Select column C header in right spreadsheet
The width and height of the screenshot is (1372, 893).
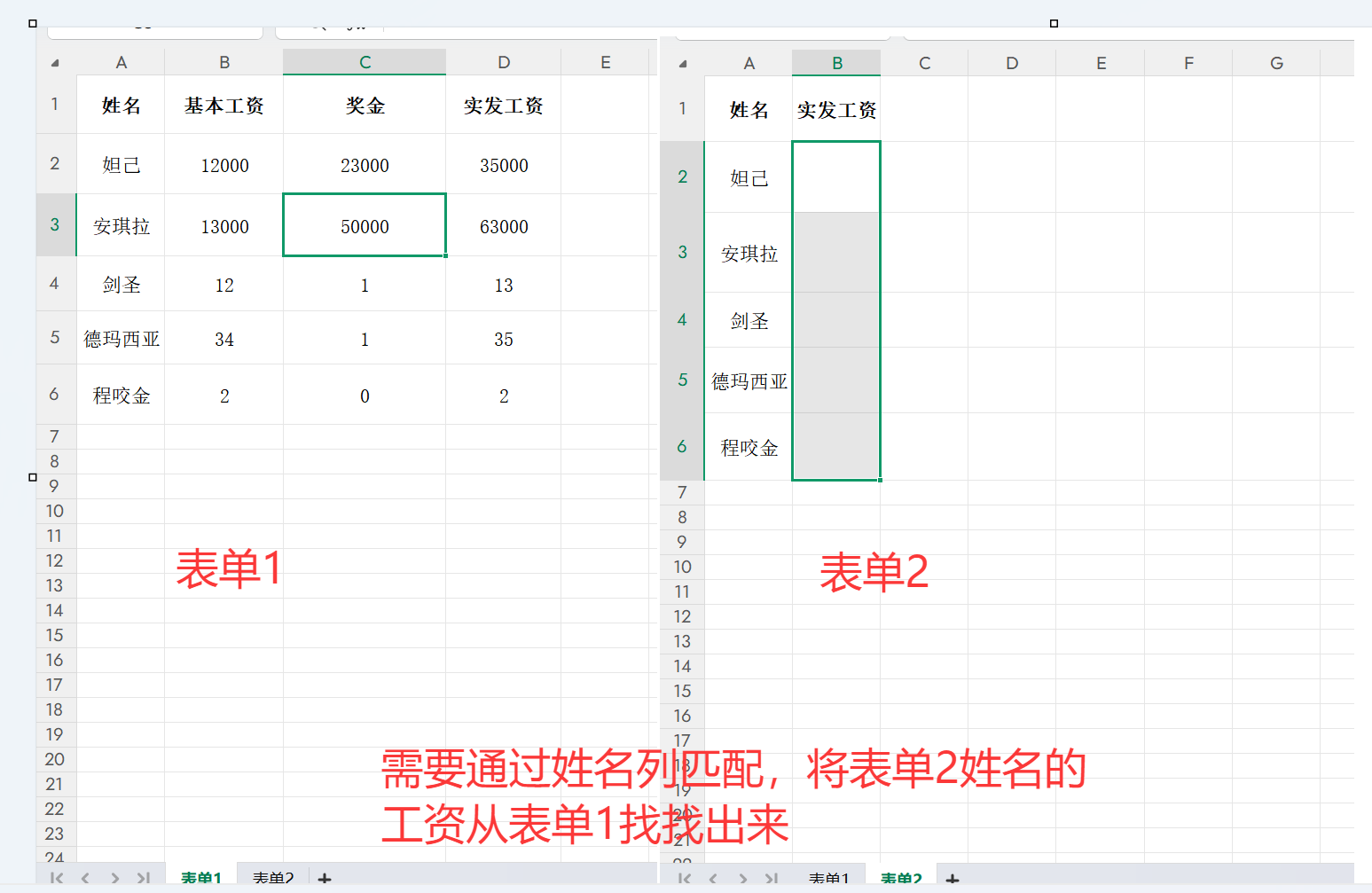pyautogui.click(x=924, y=63)
